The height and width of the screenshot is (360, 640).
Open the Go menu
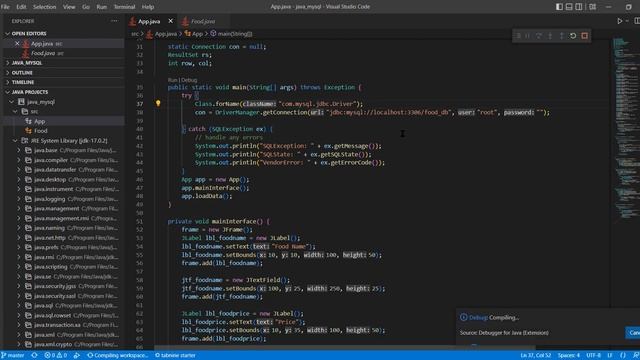(x=86, y=7)
